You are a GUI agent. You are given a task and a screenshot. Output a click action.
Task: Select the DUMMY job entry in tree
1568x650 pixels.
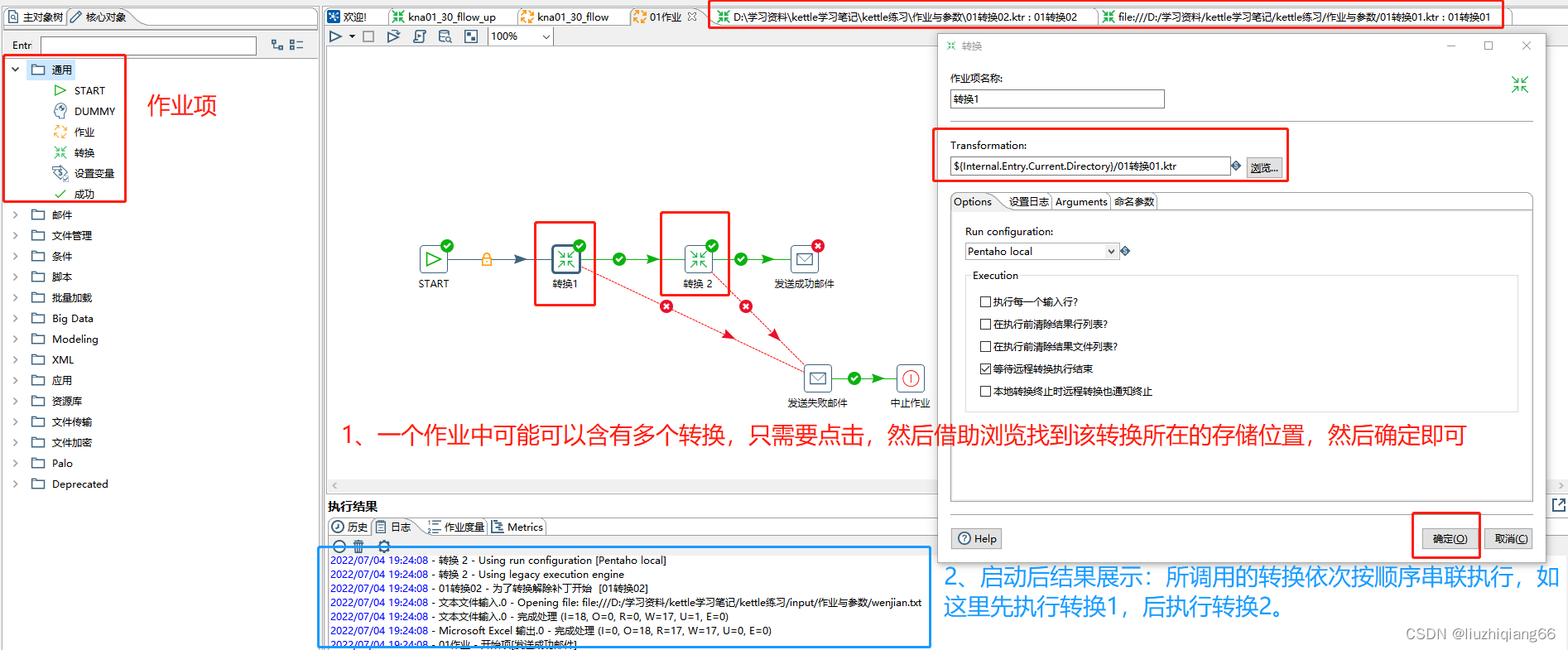point(94,111)
